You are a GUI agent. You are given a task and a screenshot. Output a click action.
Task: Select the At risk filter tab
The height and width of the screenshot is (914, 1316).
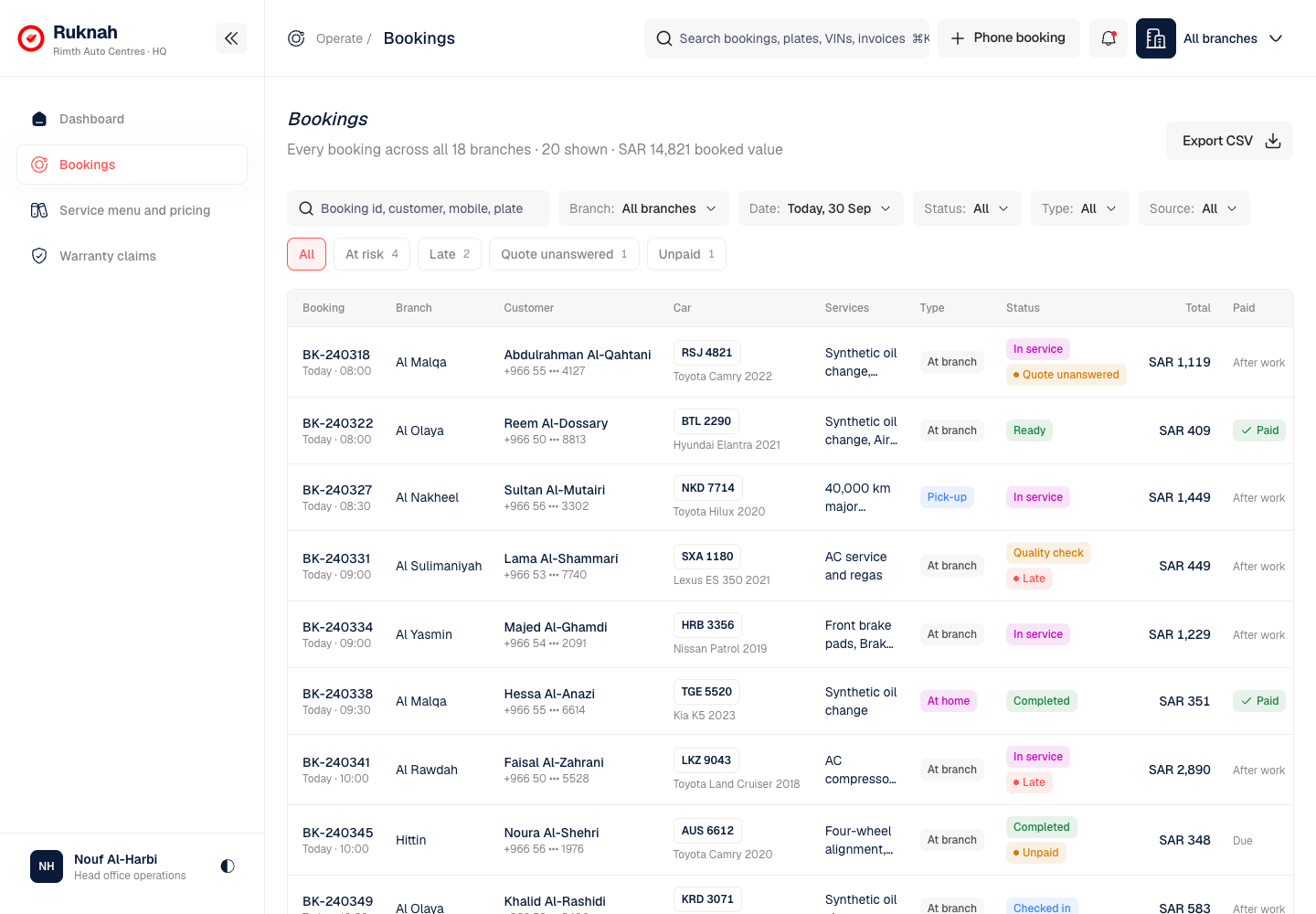tap(372, 254)
